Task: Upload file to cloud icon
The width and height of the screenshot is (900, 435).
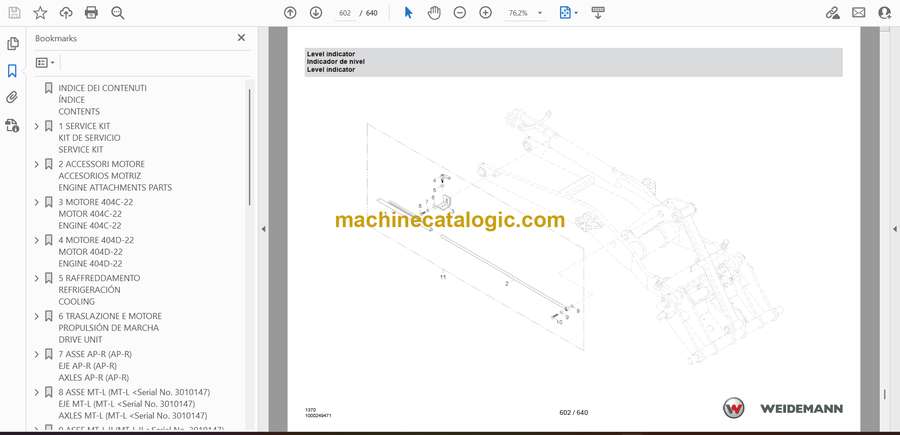Action: point(66,13)
